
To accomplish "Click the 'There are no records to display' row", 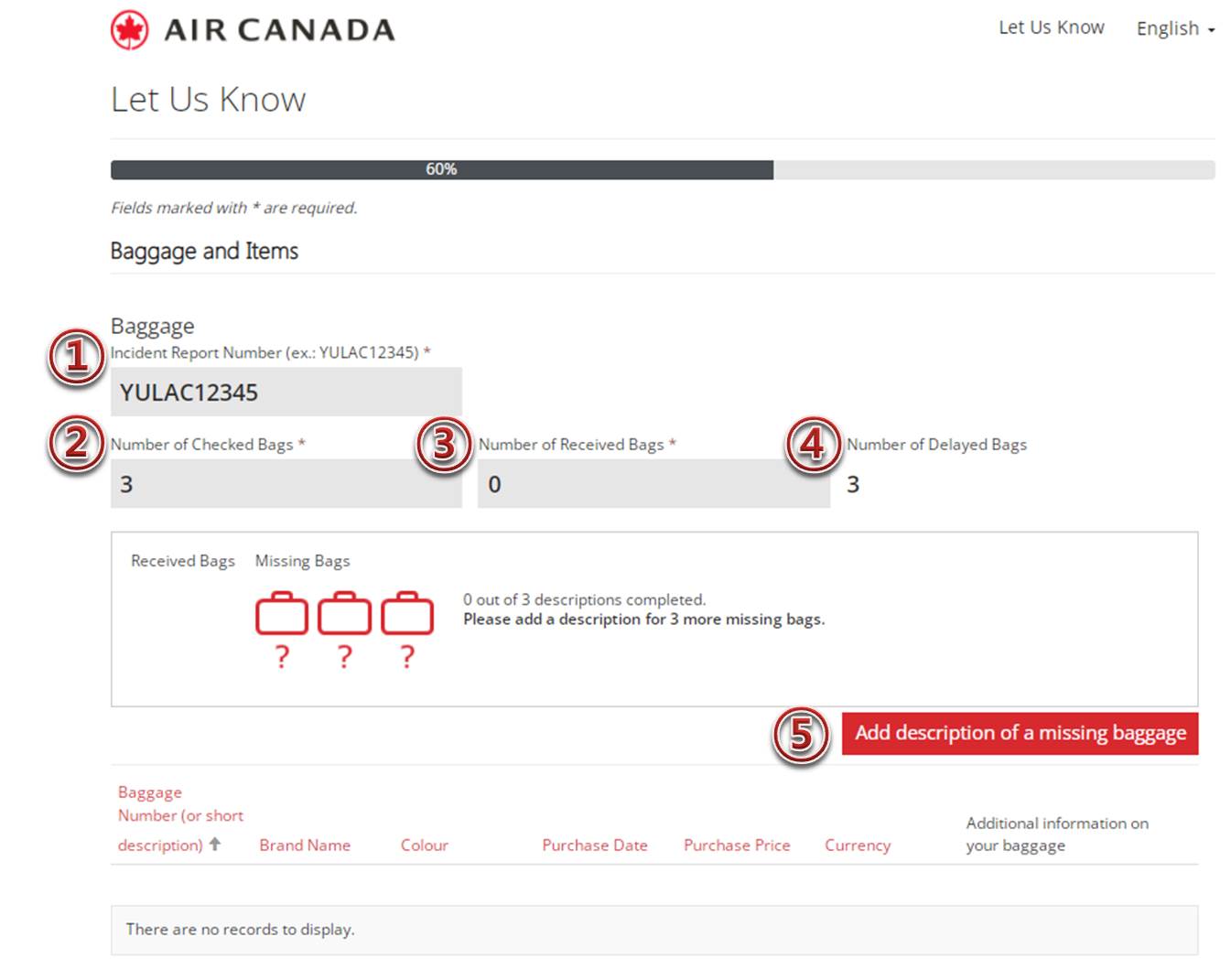I will tap(654, 930).
